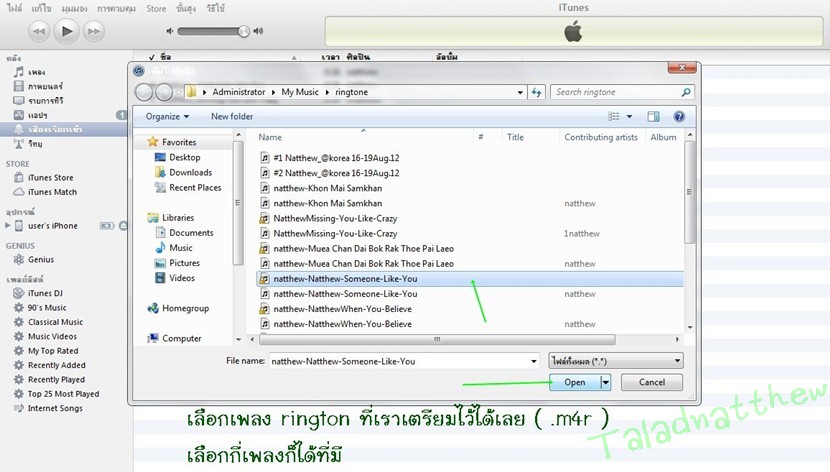Click the rewind button in iTunes
Image resolution: width=830 pixels, height=472 pixels.
click(x=39, y=31)
